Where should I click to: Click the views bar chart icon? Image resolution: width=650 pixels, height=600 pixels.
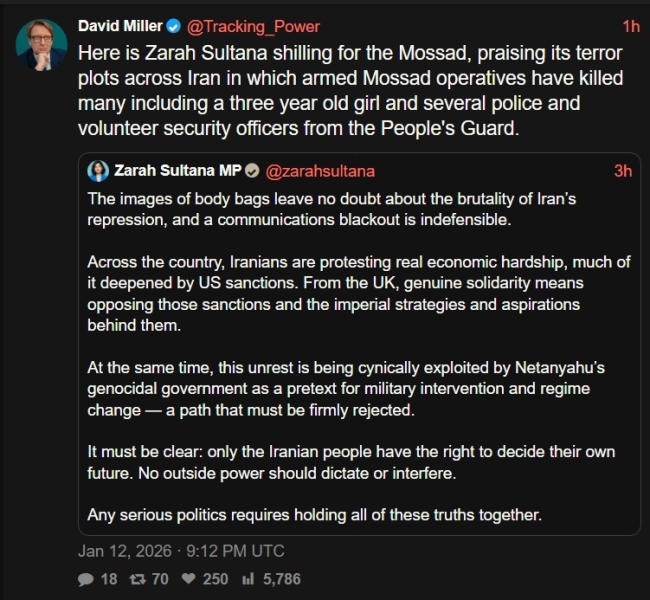(246, 579)
